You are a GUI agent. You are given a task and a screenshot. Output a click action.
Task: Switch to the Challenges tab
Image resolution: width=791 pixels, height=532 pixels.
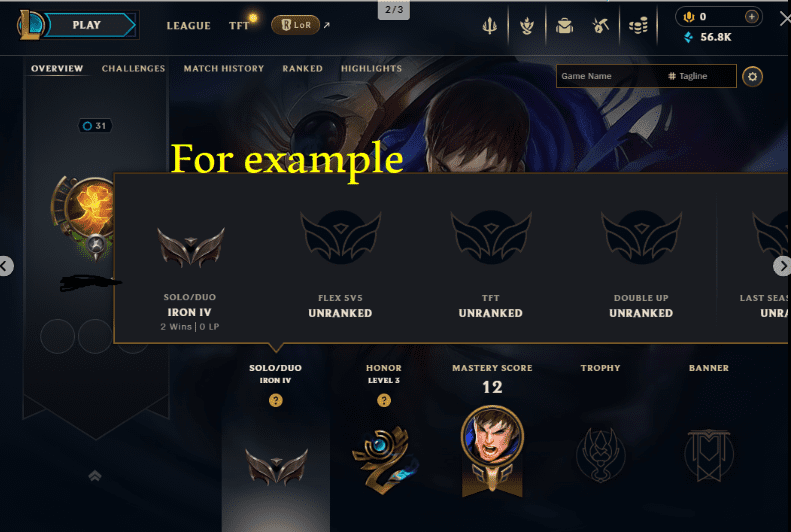pos(133,69)
